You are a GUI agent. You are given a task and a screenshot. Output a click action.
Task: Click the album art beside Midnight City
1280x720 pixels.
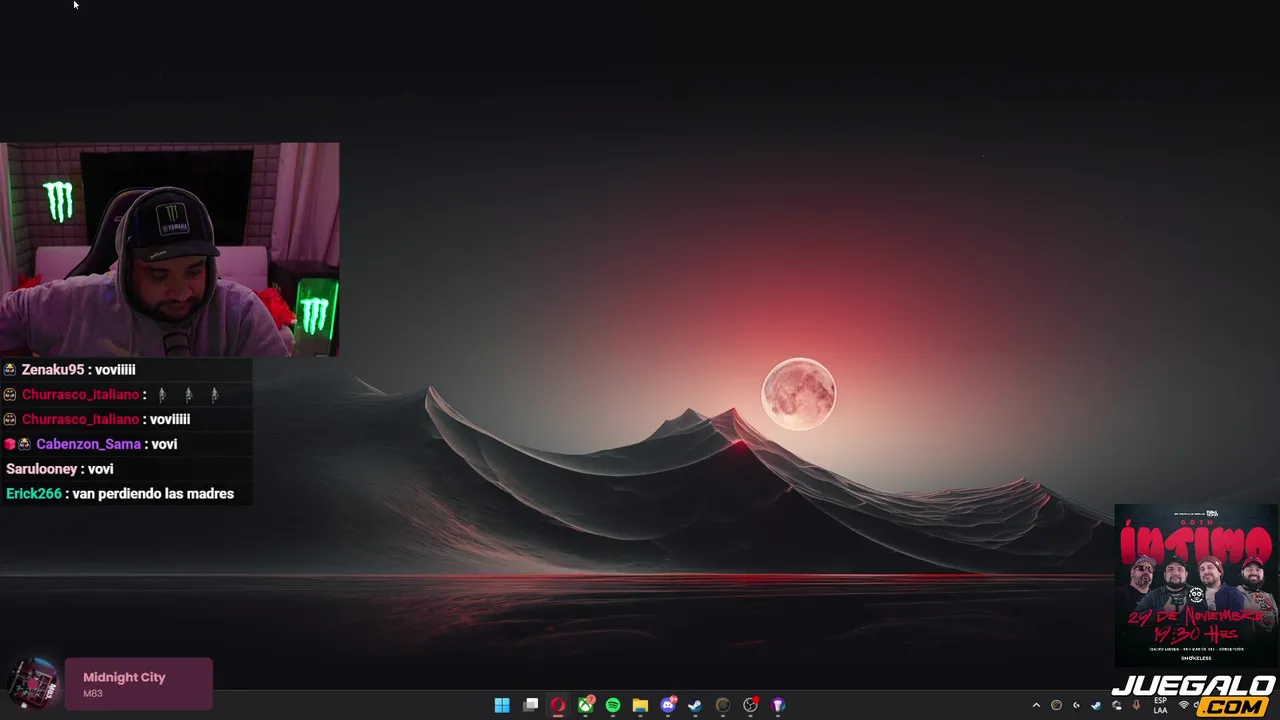pos(32,684)
